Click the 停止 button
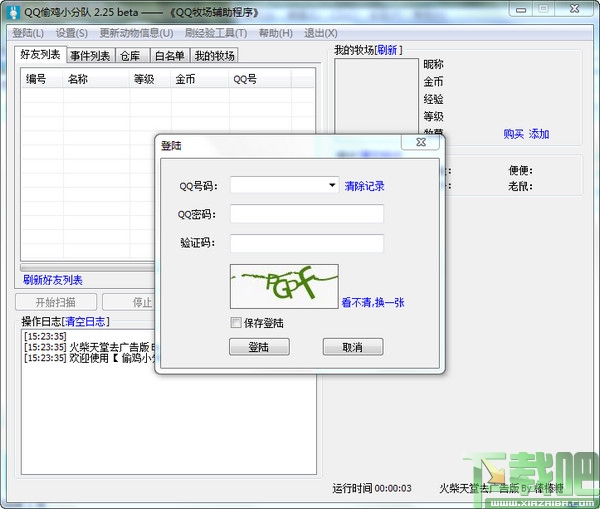Screen dimensions: 600x509 [x=129, y=302]
